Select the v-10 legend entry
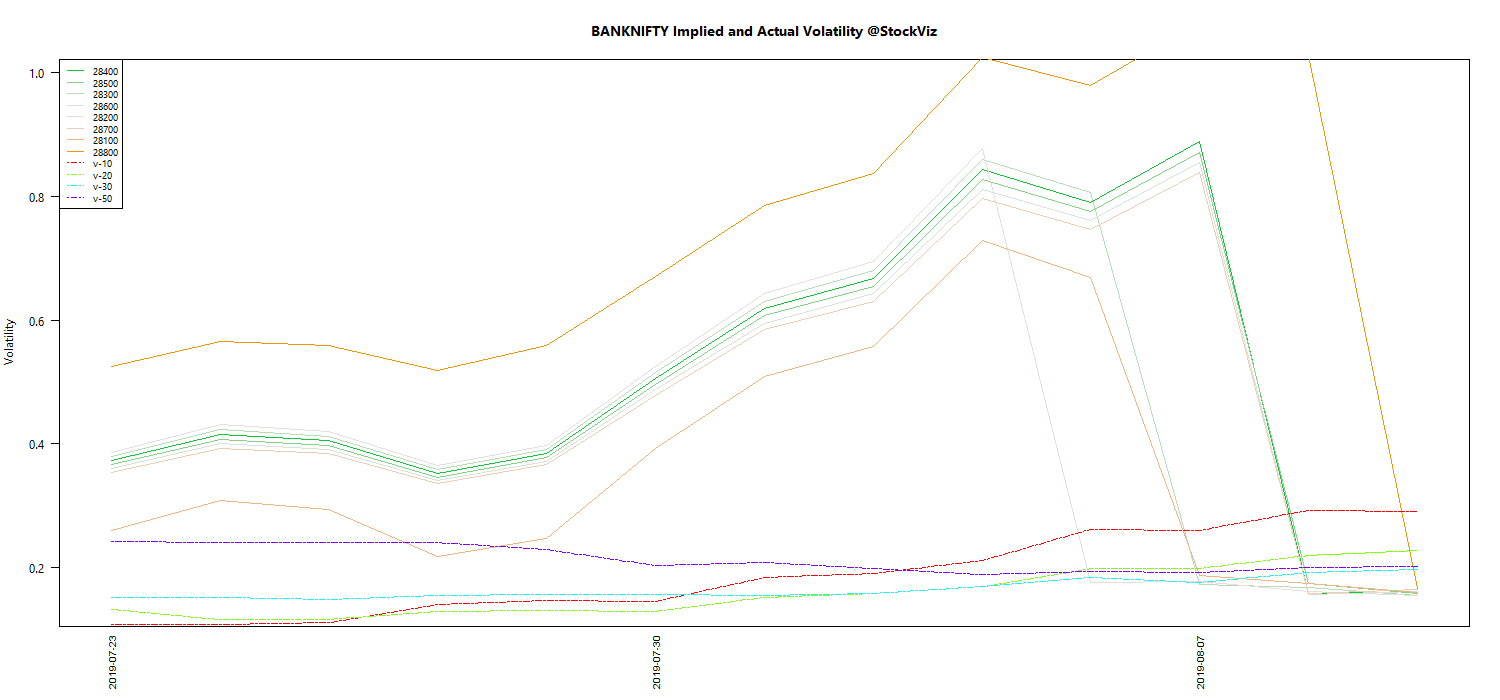 89,164
